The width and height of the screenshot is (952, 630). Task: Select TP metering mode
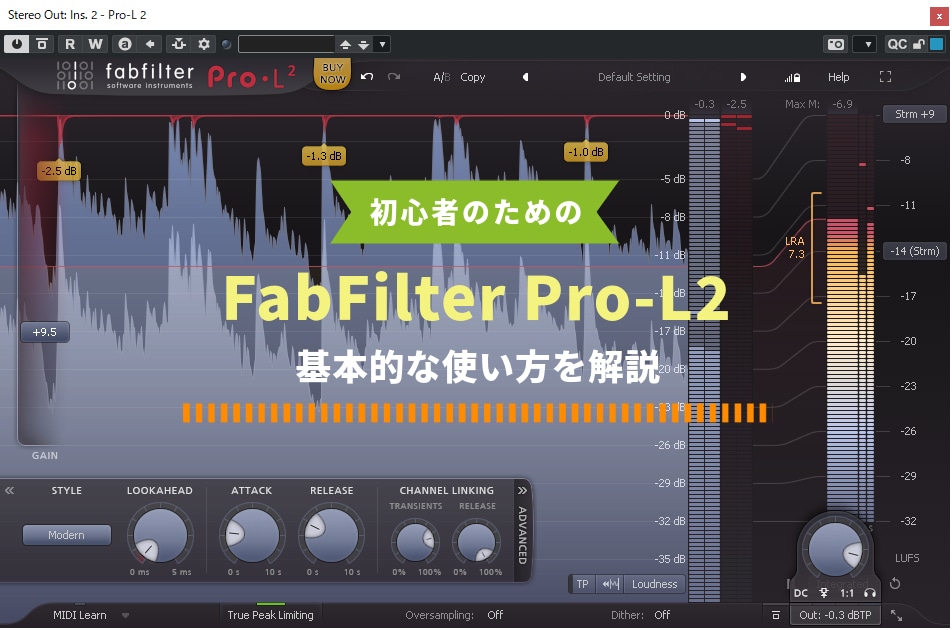coord(582,584)
